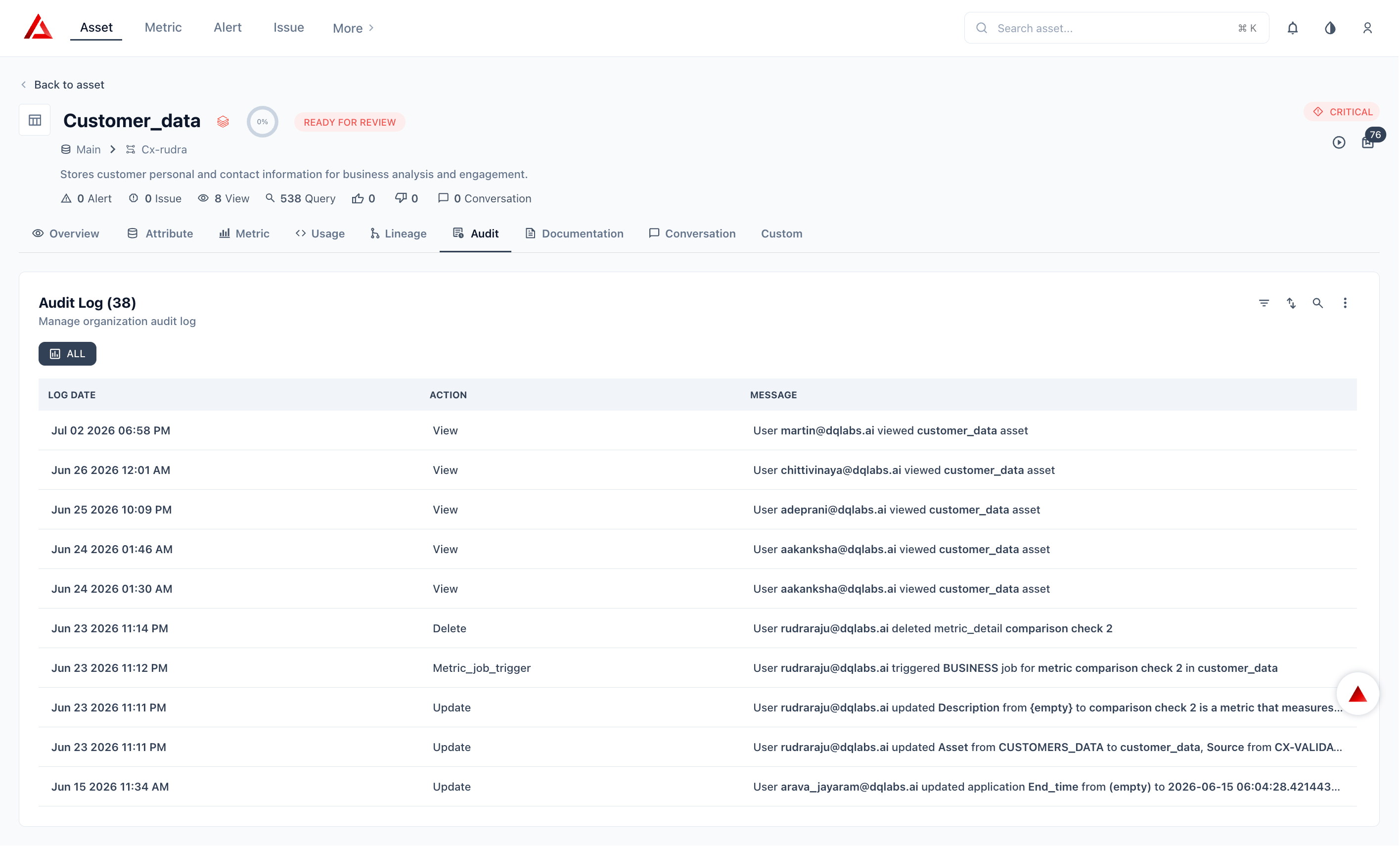Click the 0% score circle

(263, 122)
